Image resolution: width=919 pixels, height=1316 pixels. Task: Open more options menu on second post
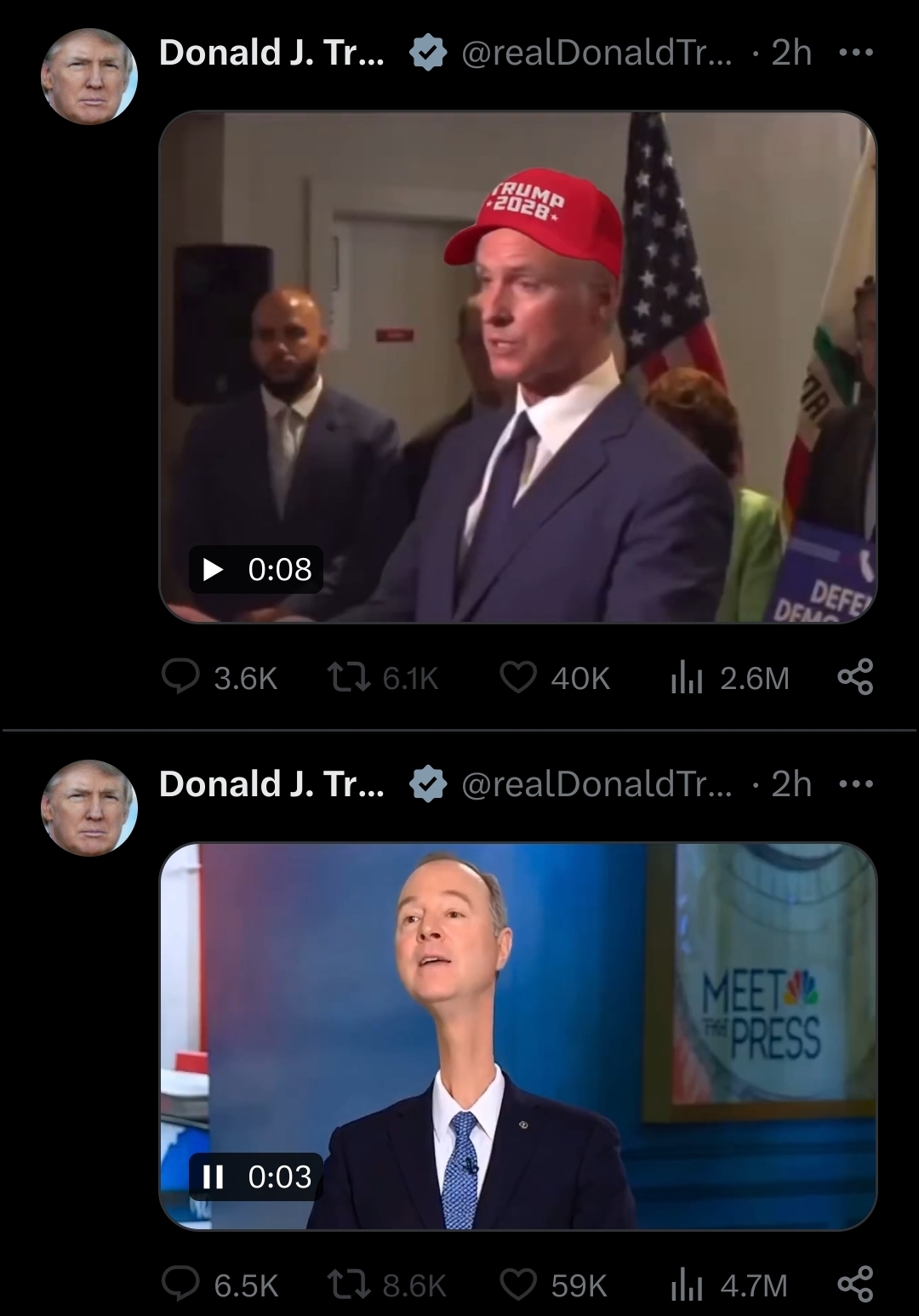pos(855,784)
